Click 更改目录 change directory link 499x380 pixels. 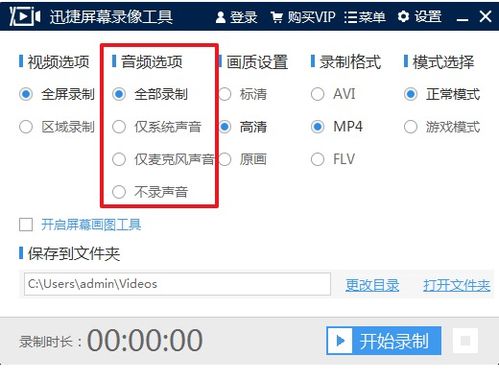[372, 285]
